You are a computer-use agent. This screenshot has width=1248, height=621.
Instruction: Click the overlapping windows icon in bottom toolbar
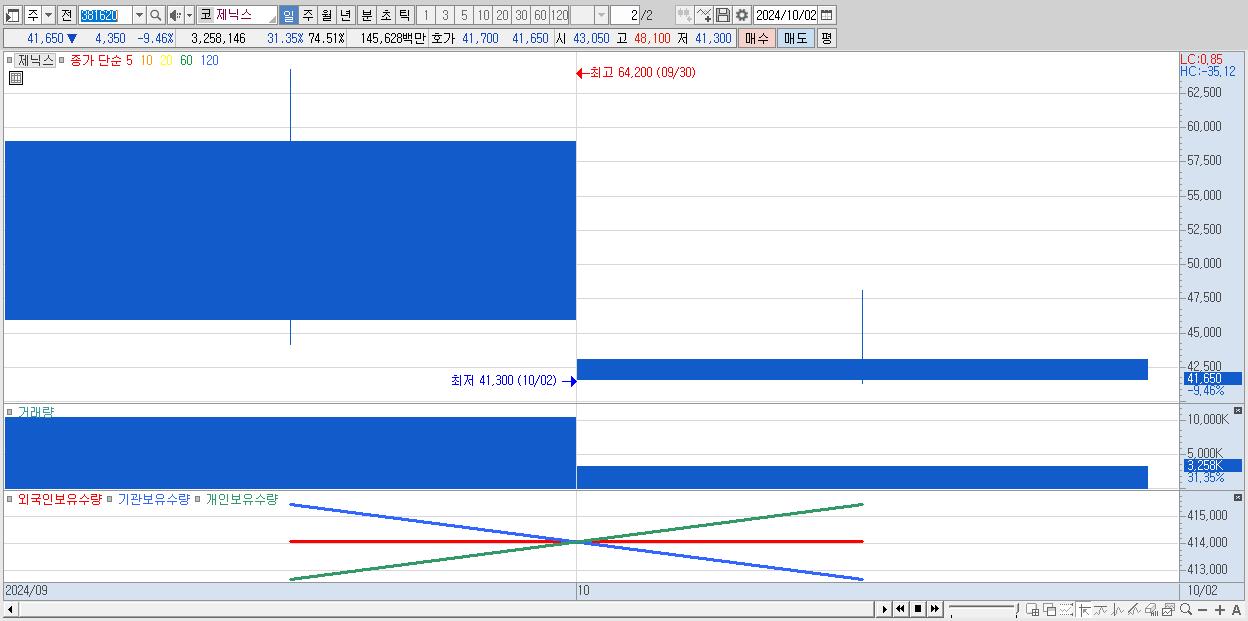pyautogui.click(x=1050, y=609)
